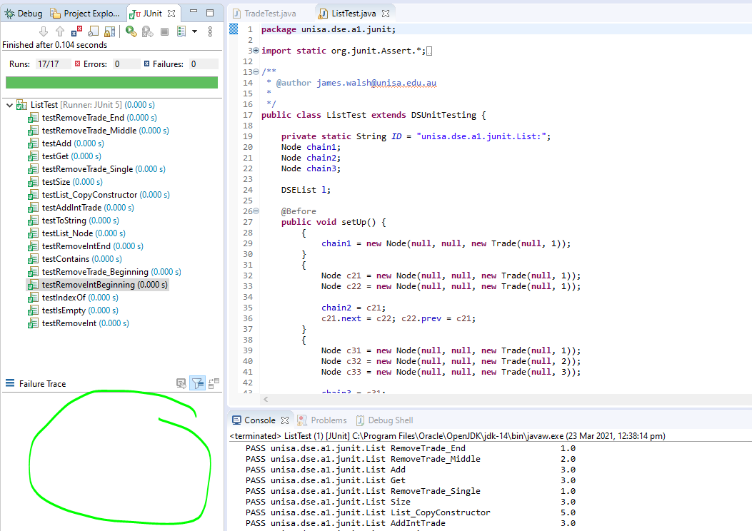The image size is (753, 532).
Task: Click editor horizontal scrollbar left arrow
Action: click(x=266, y=399)
